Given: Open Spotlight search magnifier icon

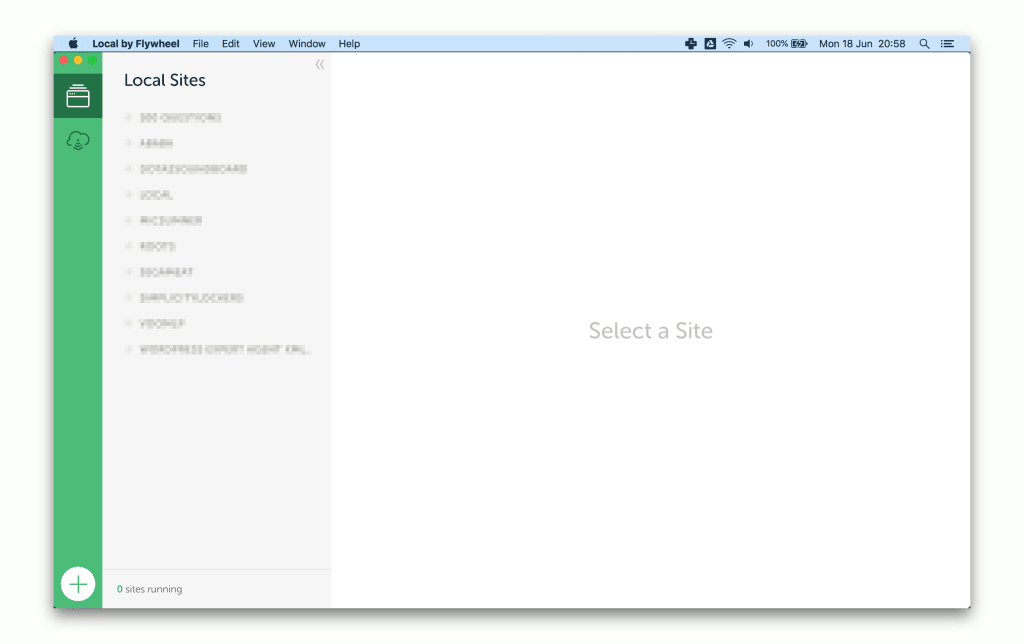Looking at the screenshot, I should tap(924, 44).
